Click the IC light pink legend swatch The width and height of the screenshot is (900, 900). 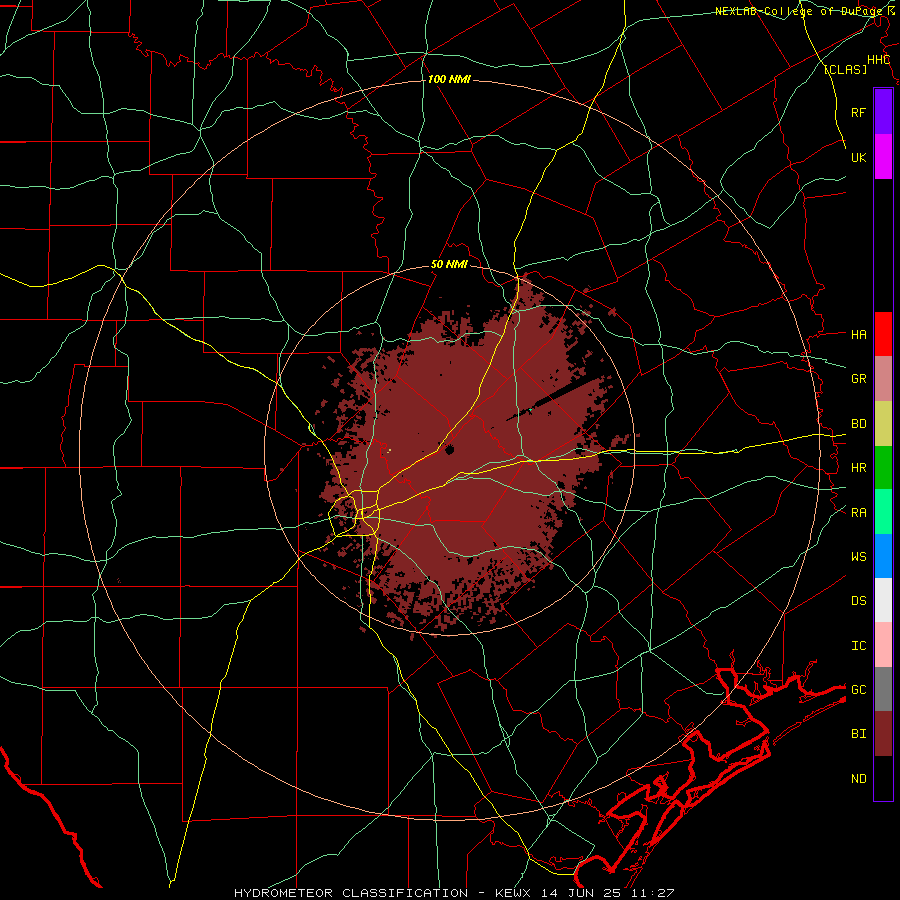pyautogui.click(x=883, y=645)
